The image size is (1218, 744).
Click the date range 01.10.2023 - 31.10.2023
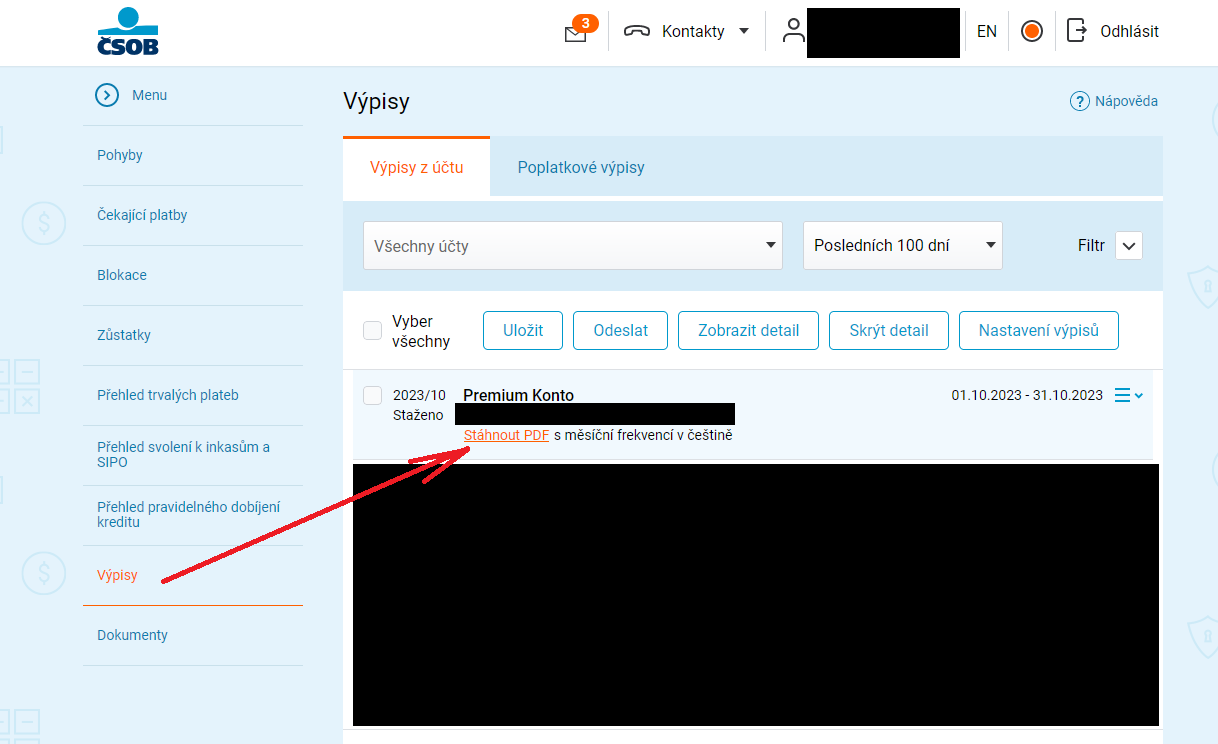(x=1027, y=395)
